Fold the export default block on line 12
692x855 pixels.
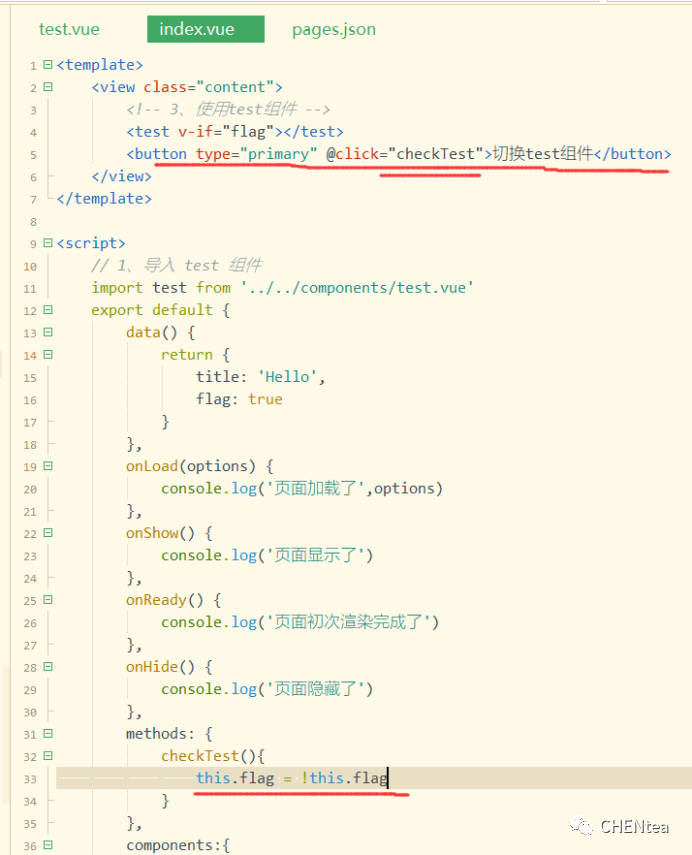click(48, 310)
